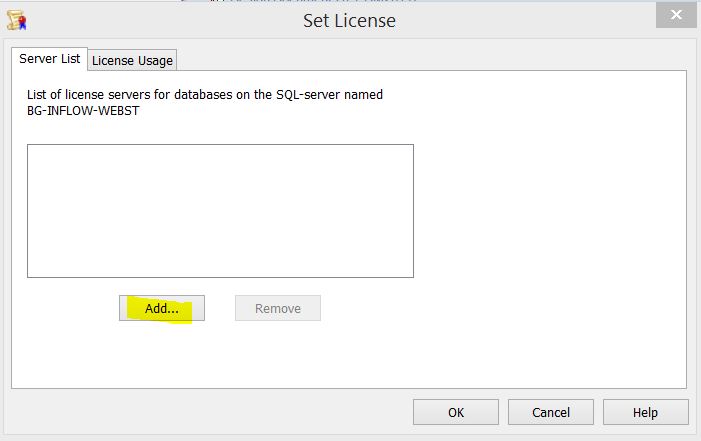Click the Set License dialog title bar icon
Image resolution: width=701 pixels, height=441 pixels.
click(15, 19)
